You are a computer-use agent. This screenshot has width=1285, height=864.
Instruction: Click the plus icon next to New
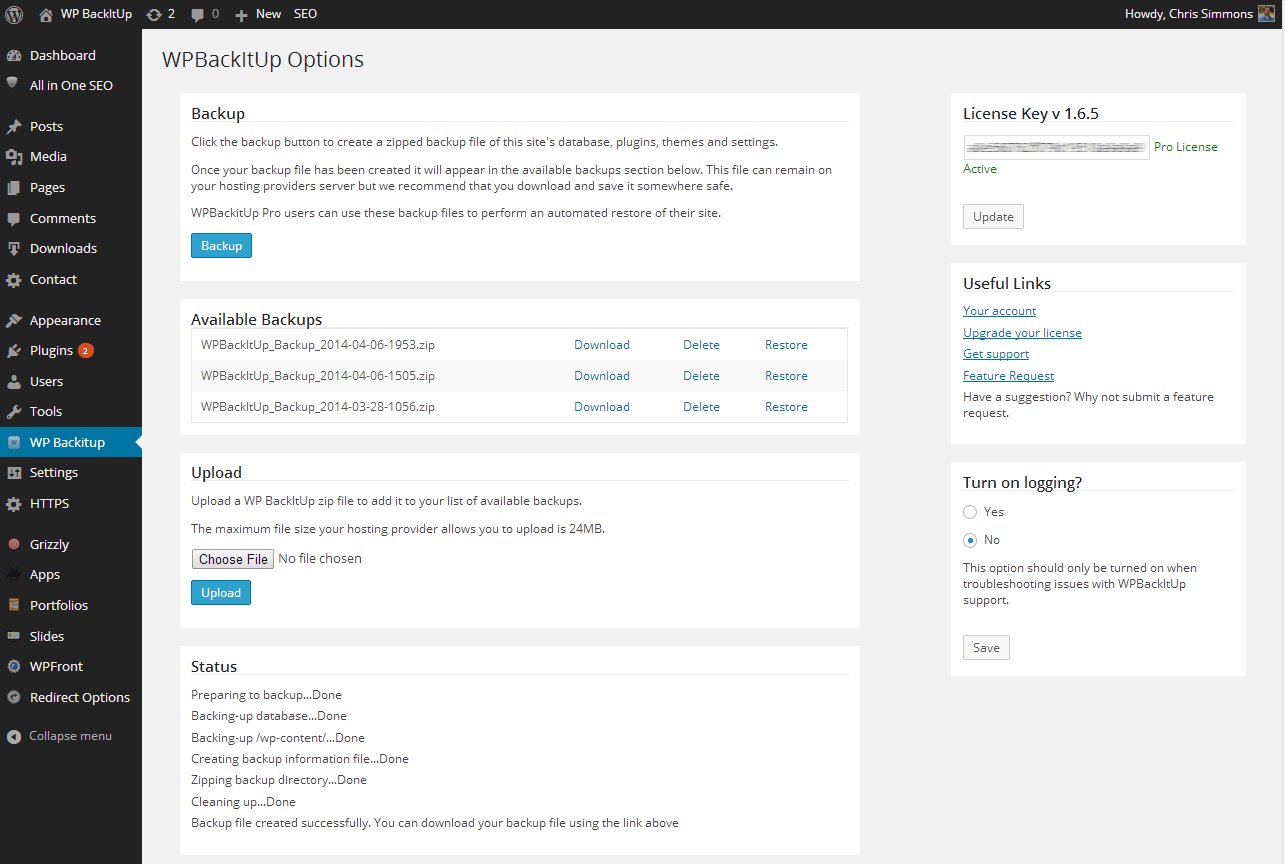[241, 15]
